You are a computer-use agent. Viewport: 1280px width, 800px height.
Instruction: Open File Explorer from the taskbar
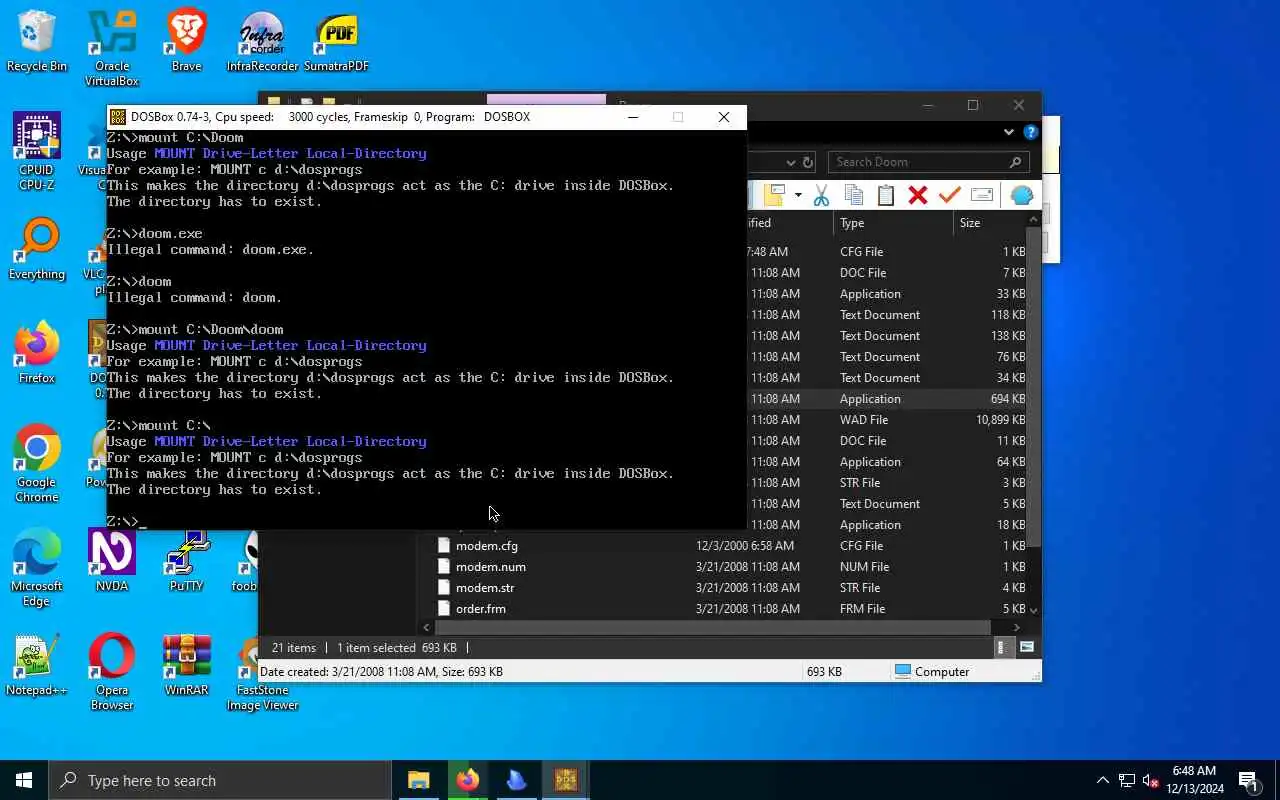(x=418, y=780)
